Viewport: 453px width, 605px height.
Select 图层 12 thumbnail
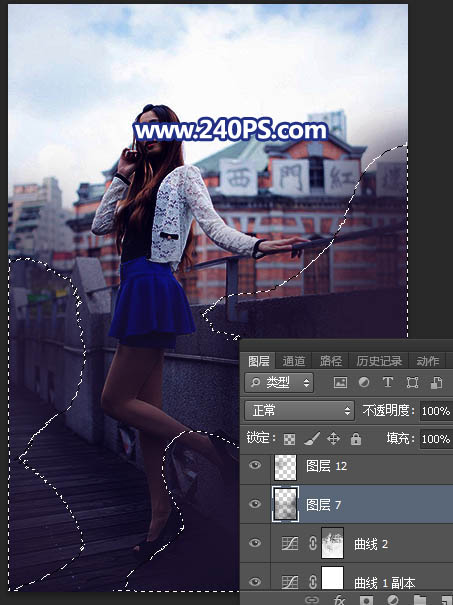tap(285, 467)
